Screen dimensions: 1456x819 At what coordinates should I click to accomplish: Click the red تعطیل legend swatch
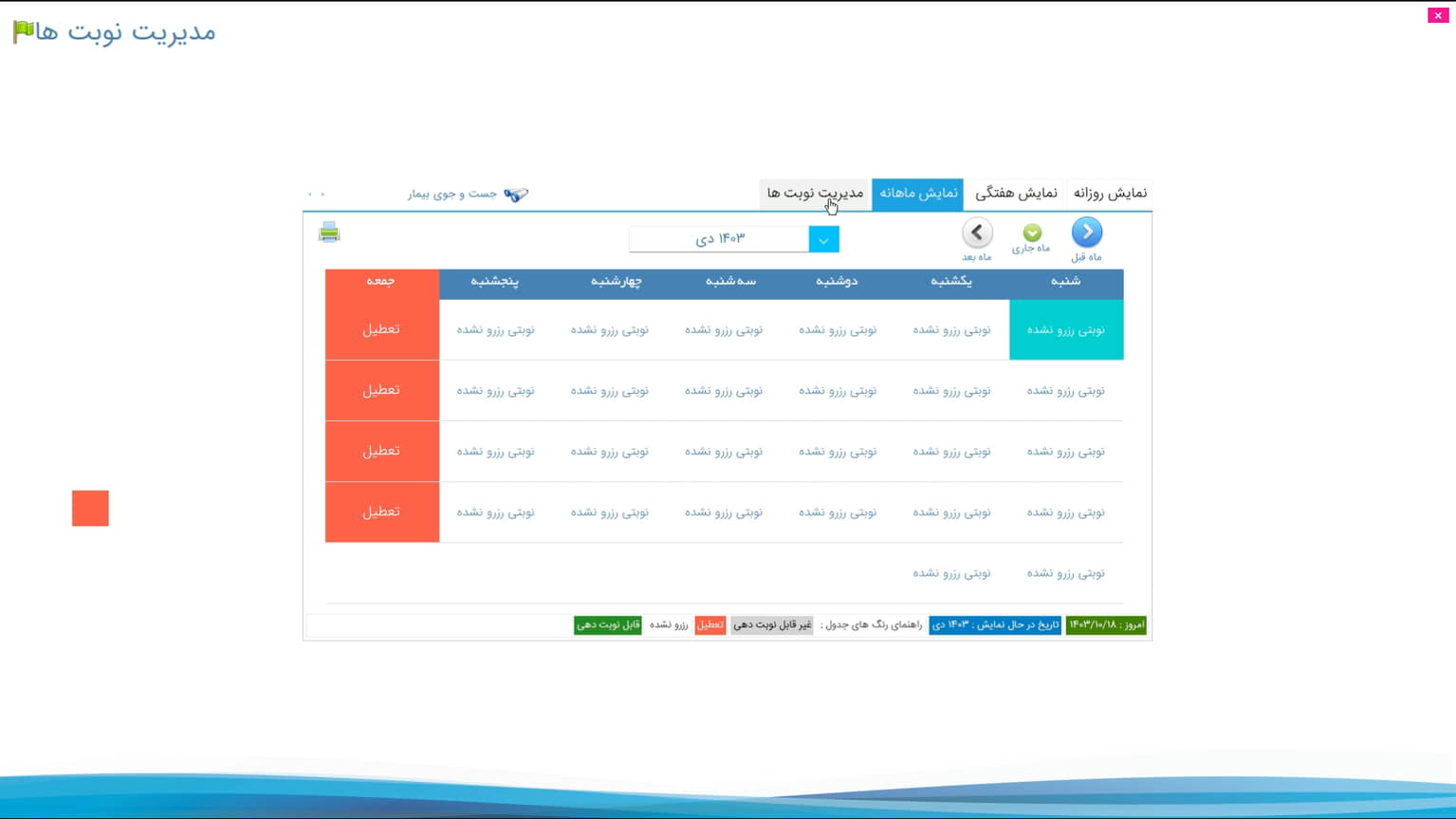710,625
